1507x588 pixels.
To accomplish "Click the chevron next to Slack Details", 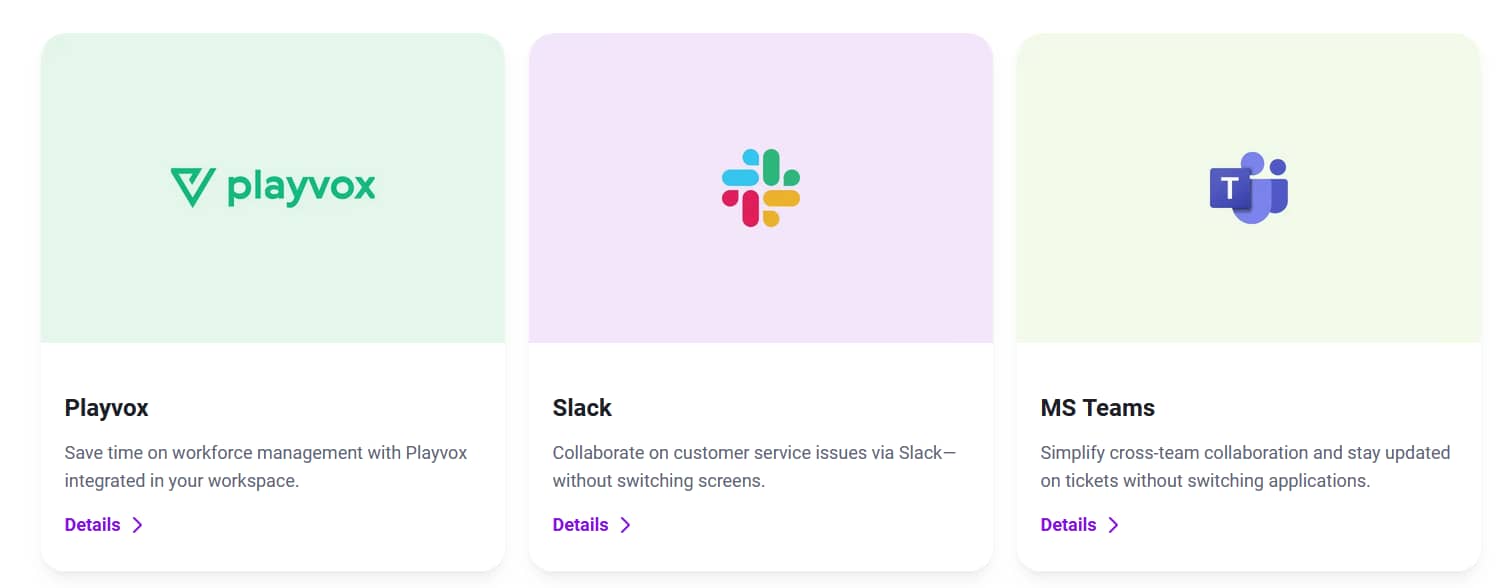I will [625, 524].
